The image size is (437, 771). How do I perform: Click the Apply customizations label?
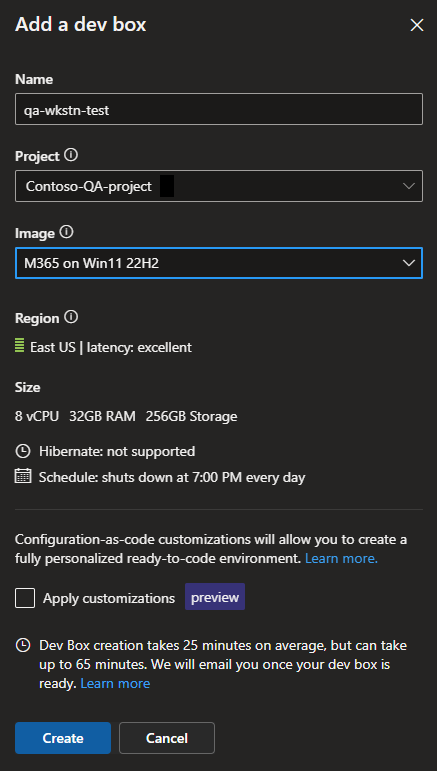tap(109, 598)
